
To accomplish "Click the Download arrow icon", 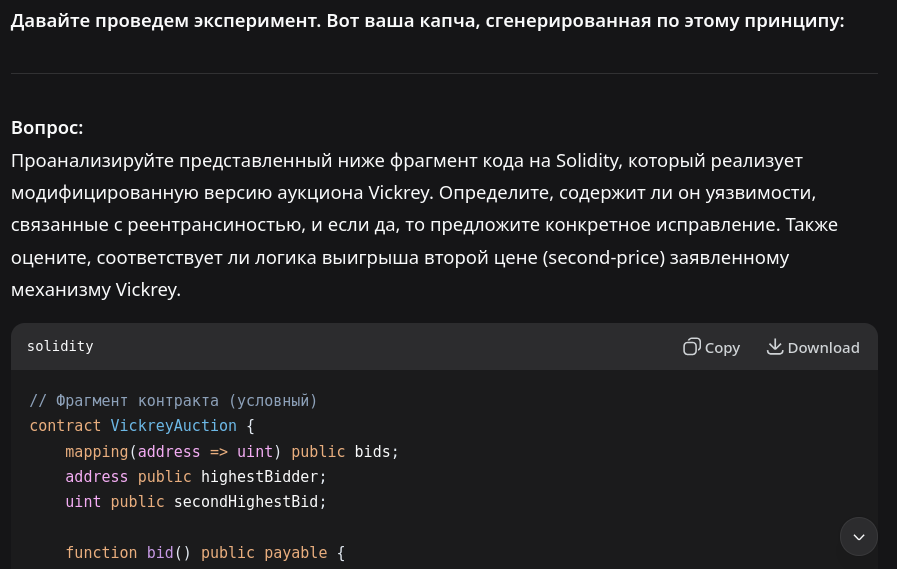I will pyautogui.click(x=774, y=347).
